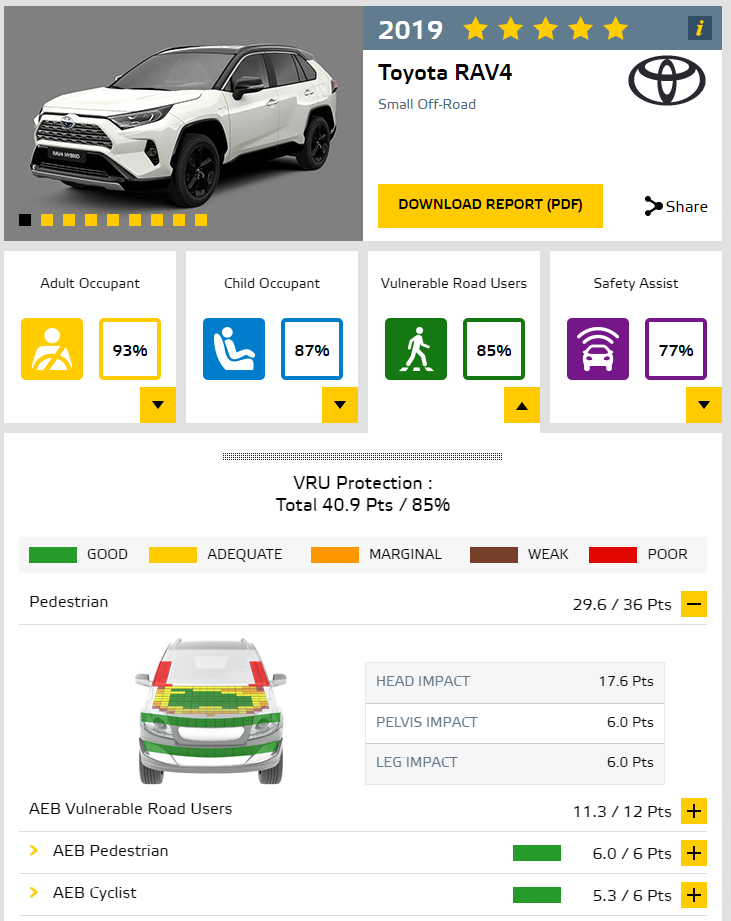
Task: Click the green GOOD legend swatch
Action: coord(53,554)
